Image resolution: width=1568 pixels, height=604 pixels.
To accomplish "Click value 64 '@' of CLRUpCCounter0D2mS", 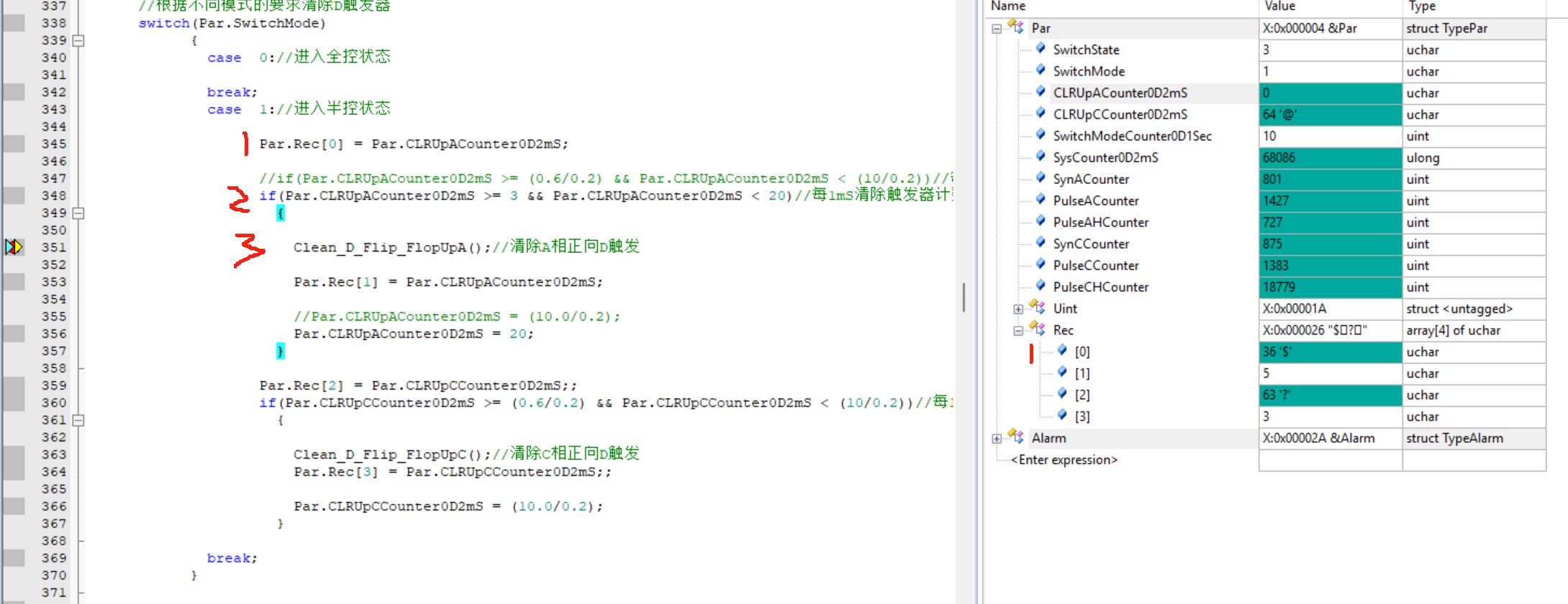I will [1331, 115].
